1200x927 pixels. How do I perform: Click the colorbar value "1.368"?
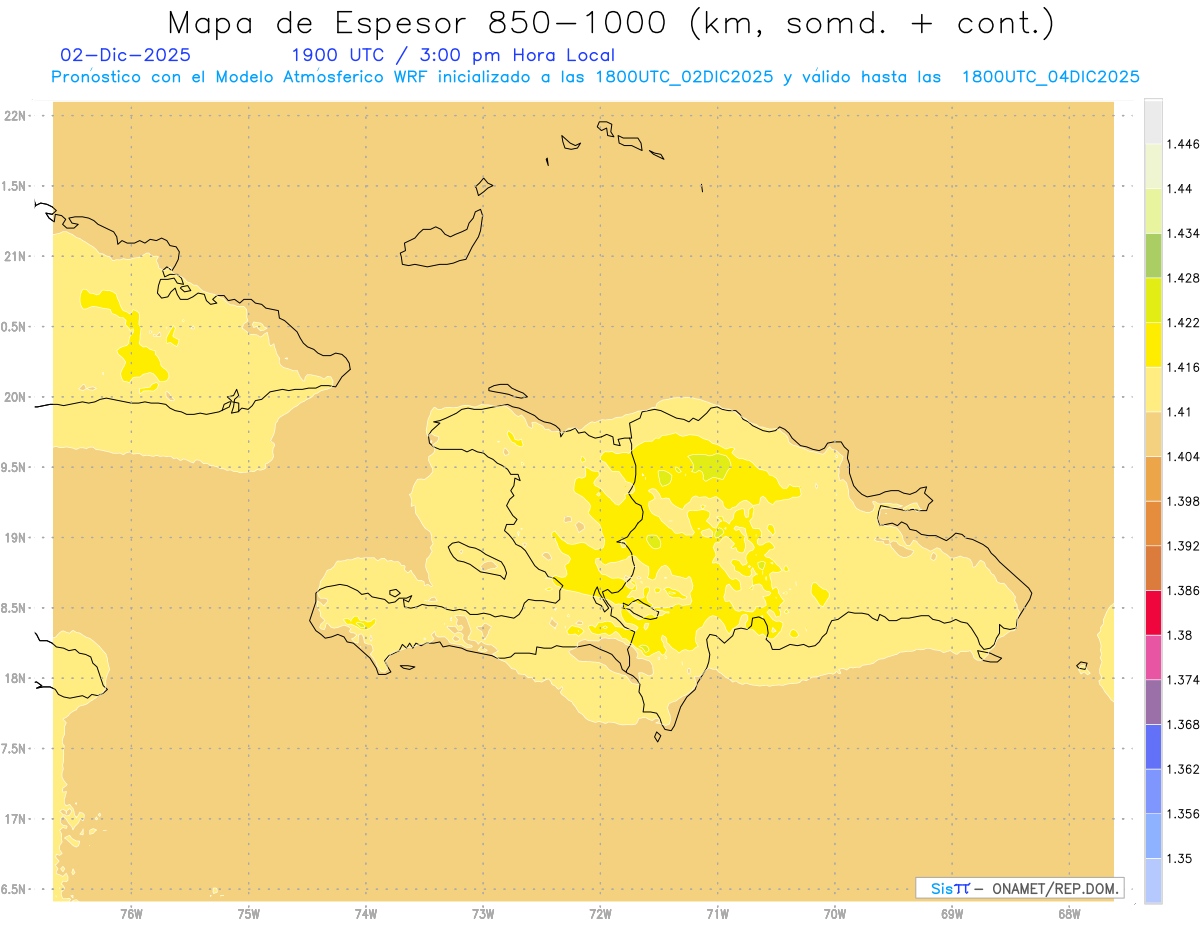[1182, 724]
